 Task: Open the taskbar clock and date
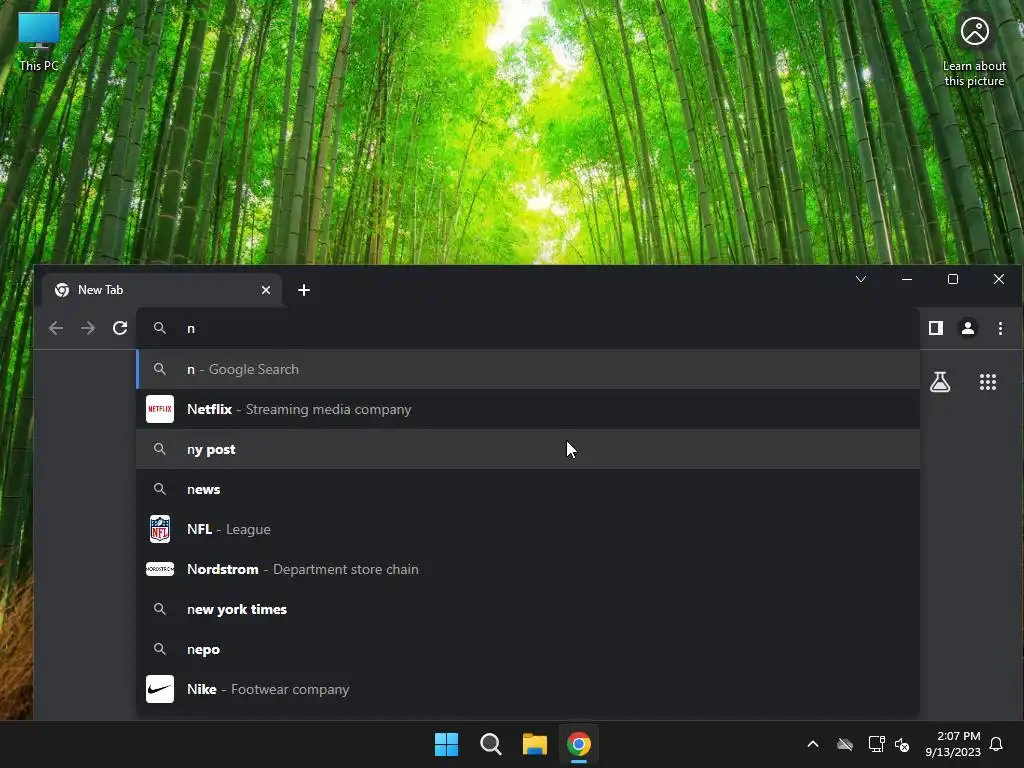(x=953, y=744)
